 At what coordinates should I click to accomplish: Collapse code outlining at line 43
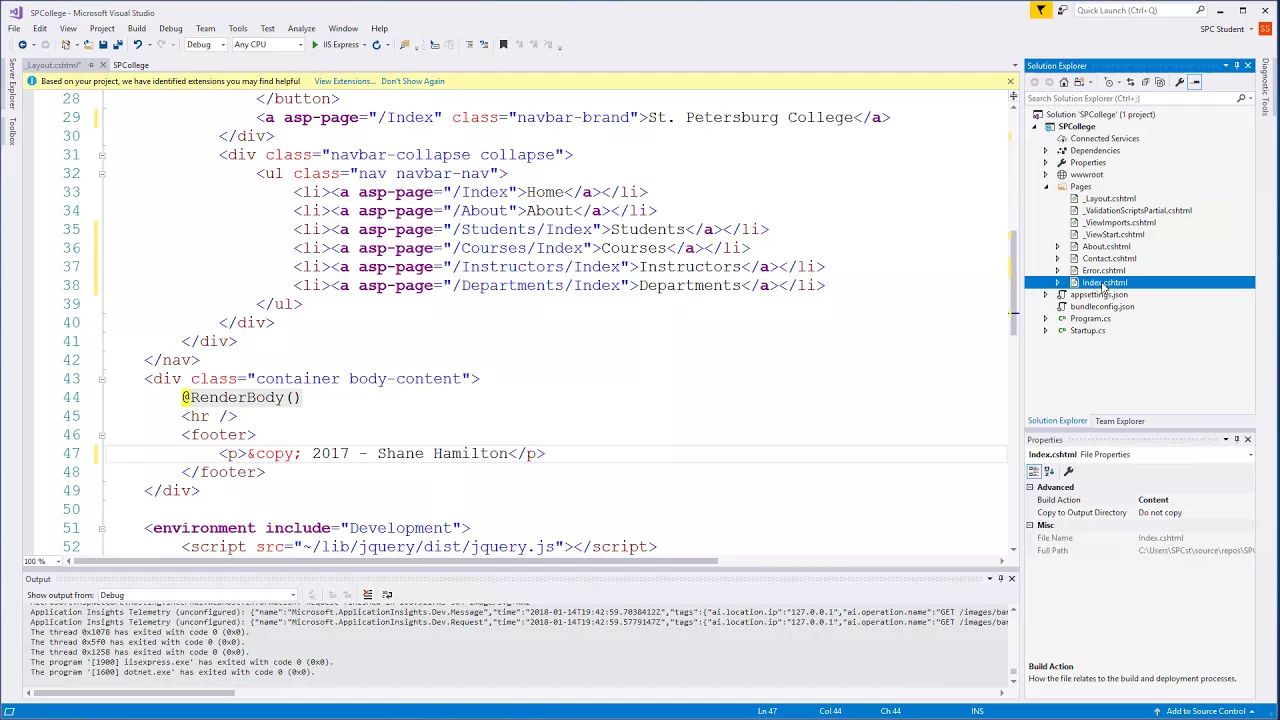tap(102, 379)
